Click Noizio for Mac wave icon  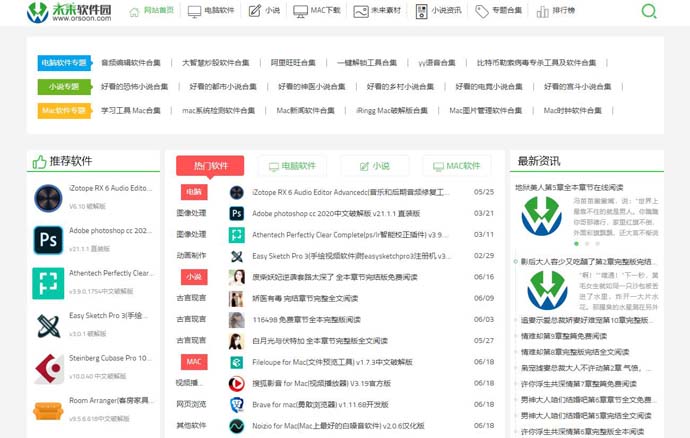237,426
